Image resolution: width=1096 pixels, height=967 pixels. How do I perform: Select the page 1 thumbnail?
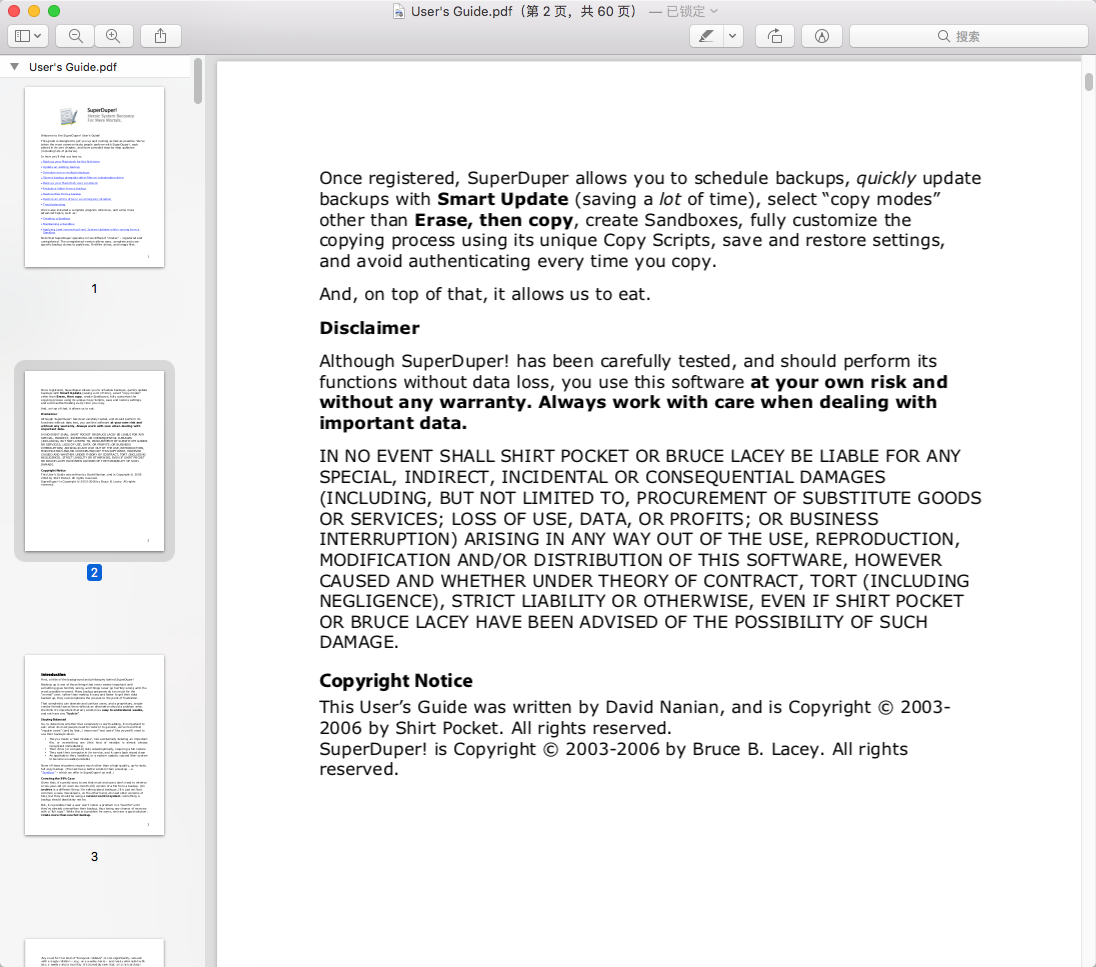[94, 177]
